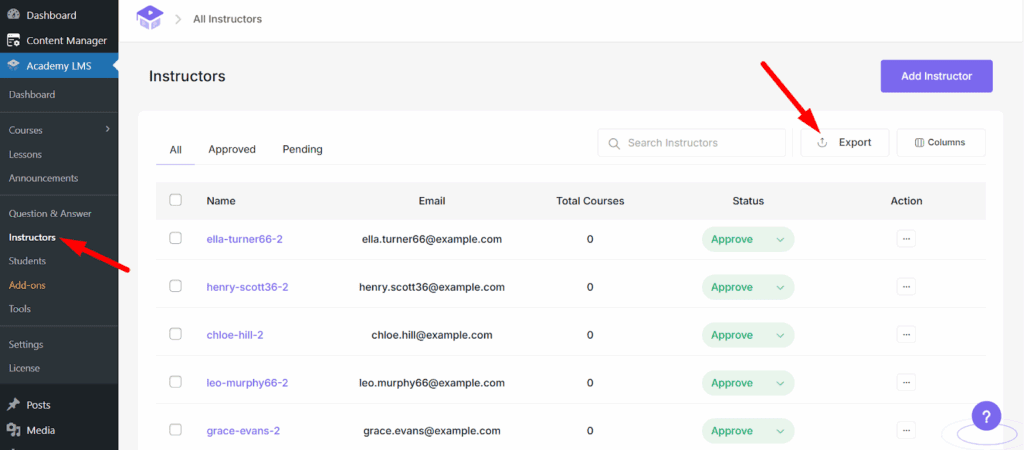Click the purple help question mark icon
This screenshot has width=1024, height=450.
click(986, 415)
